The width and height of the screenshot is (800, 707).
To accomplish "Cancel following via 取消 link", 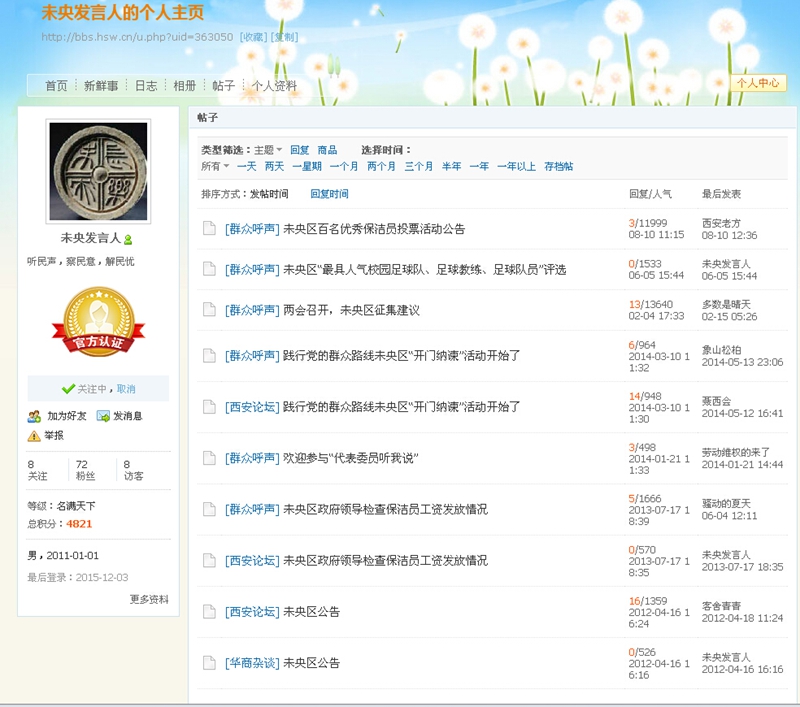I will [126, 389].
